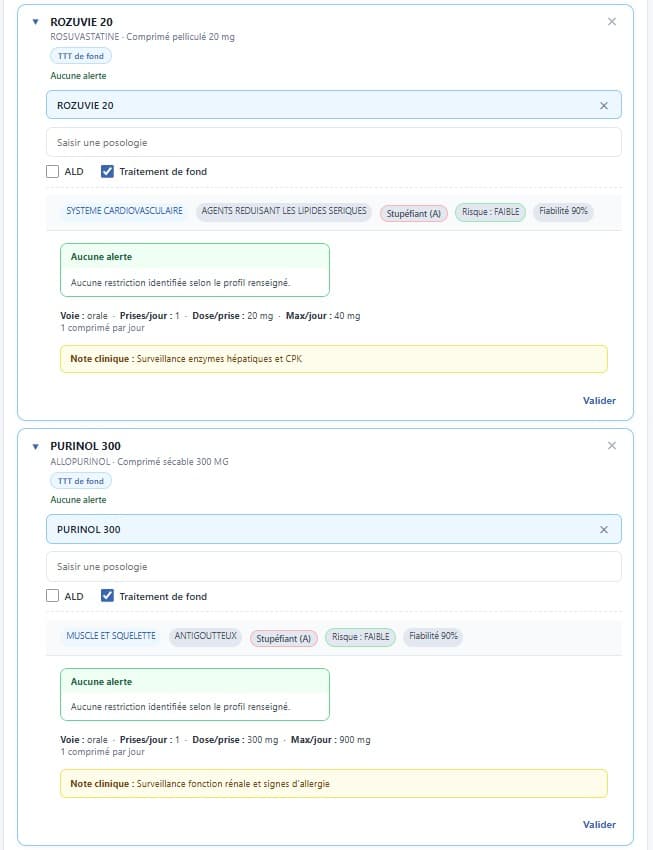The height and width of the screenshot is (850, 653).
Task: Check ALD for ROZUVIE 20
Action: 53,172
